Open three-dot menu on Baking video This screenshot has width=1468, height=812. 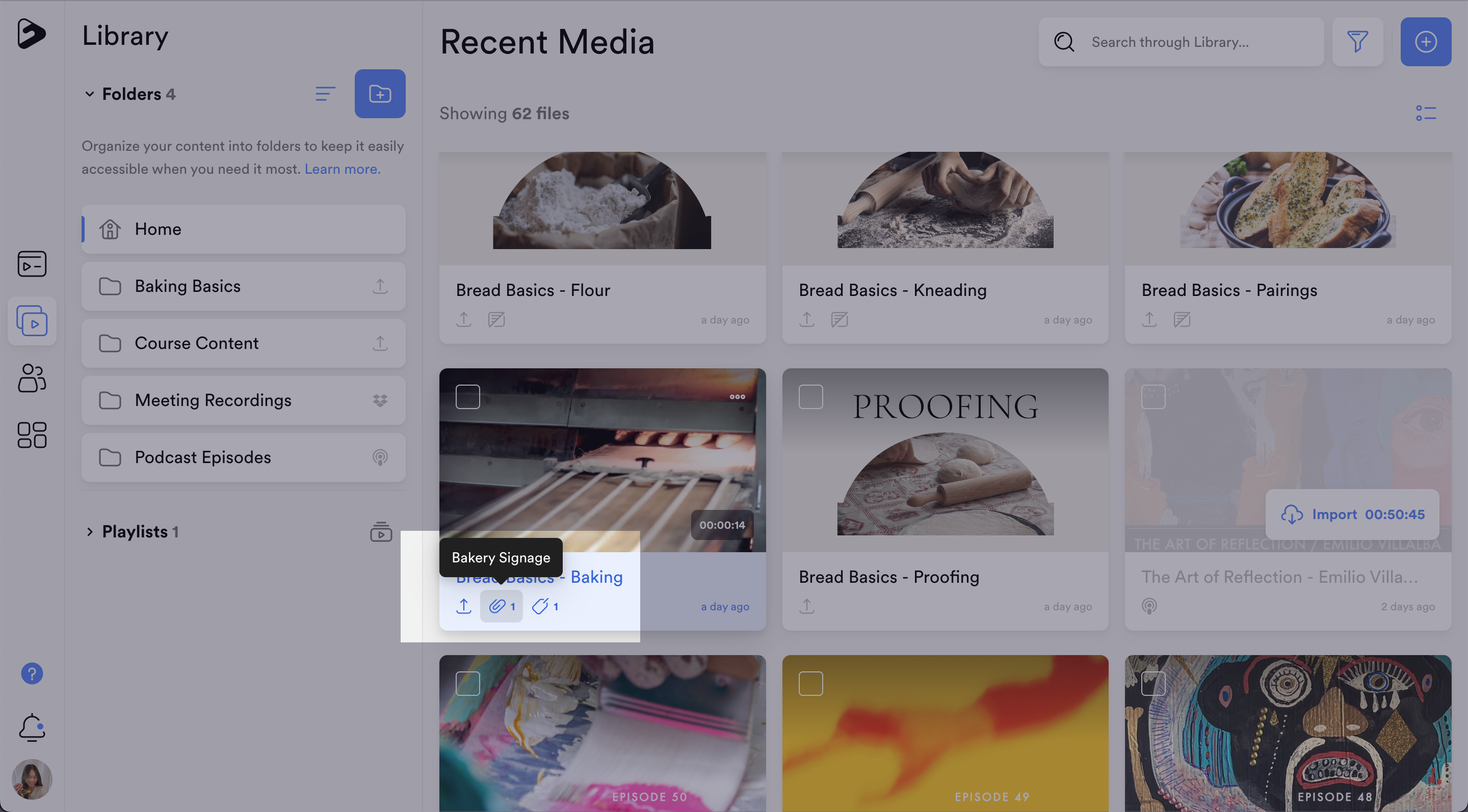(x=737, y=397)
